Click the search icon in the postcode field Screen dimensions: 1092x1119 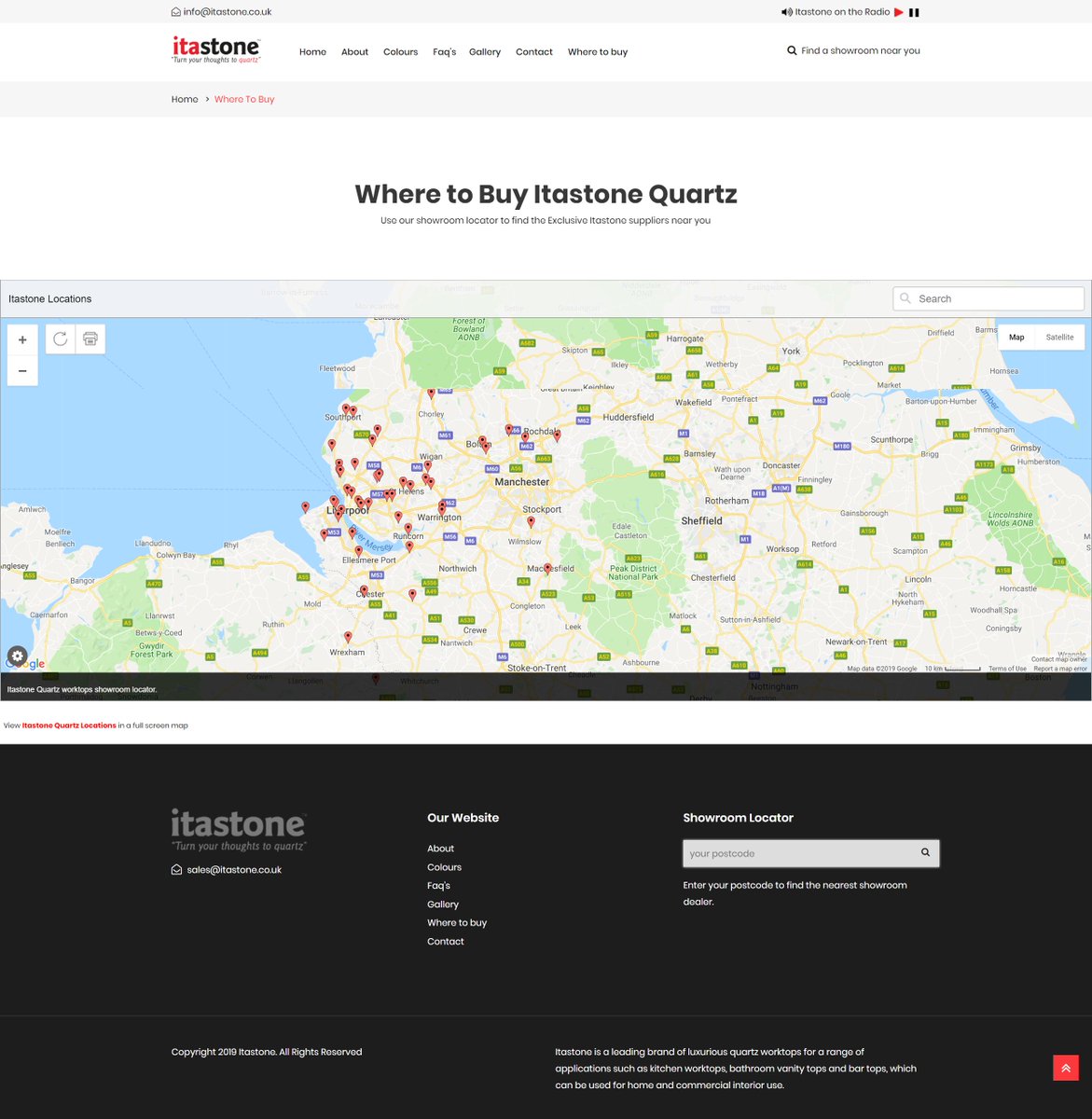(x=925, y=852)
